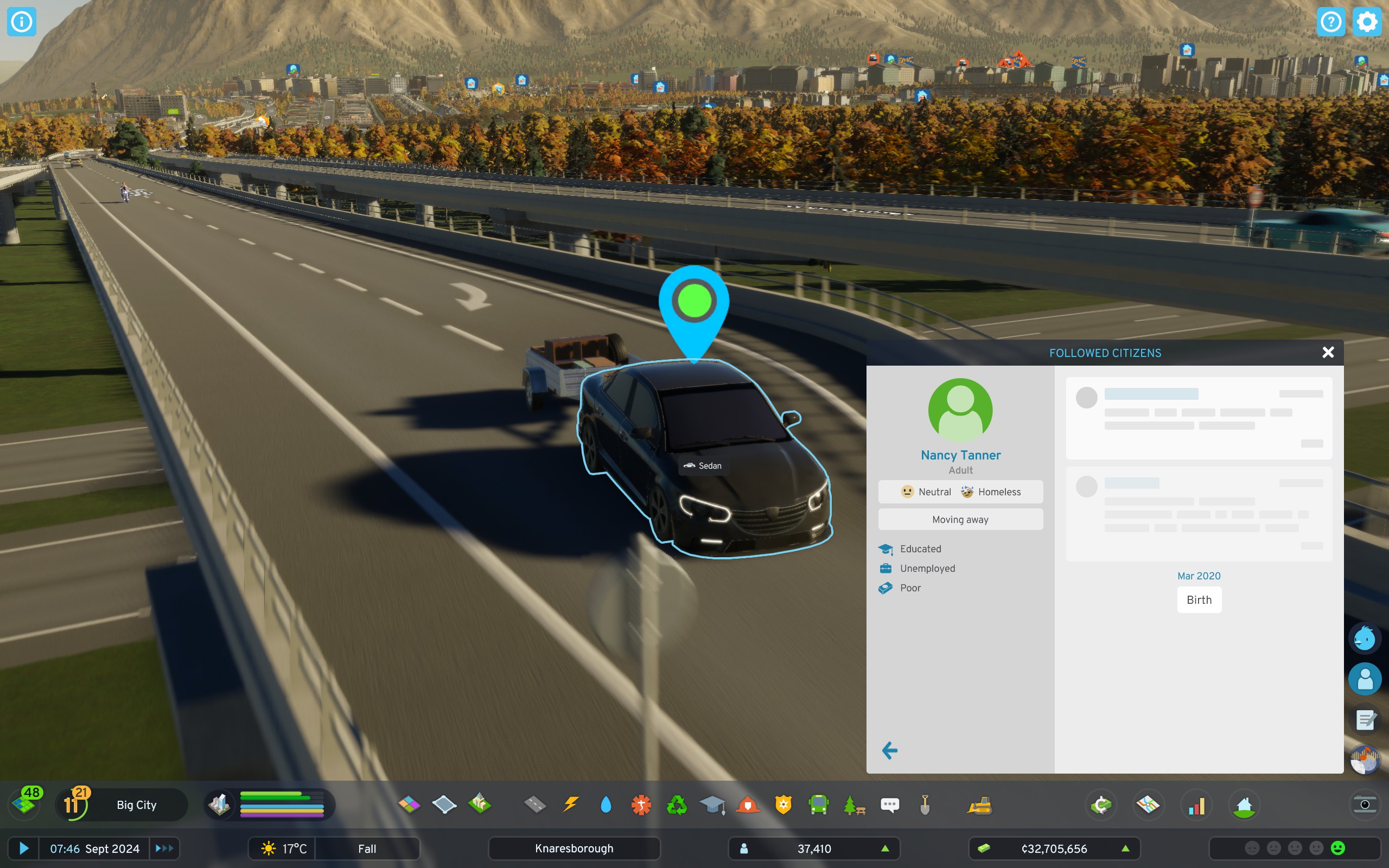The height and width of the screenshot is (868, 1389).
Task: Open the settings gear menu
Action: pos(1367,22)
